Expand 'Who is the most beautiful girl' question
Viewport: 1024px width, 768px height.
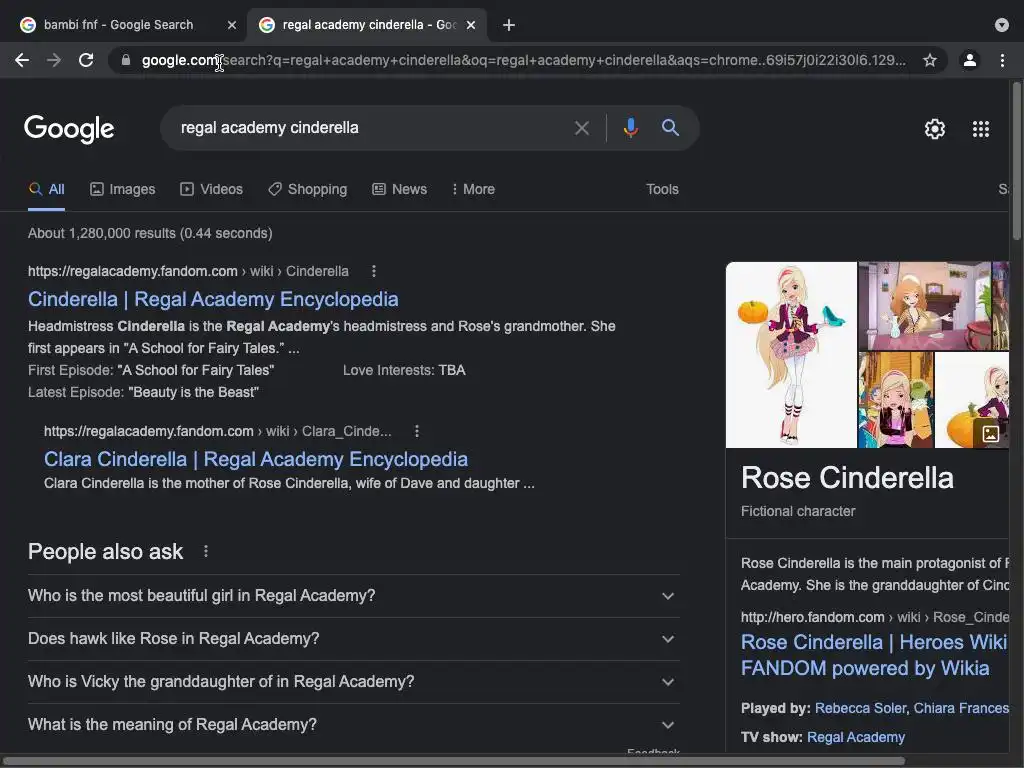click(353, 596)
